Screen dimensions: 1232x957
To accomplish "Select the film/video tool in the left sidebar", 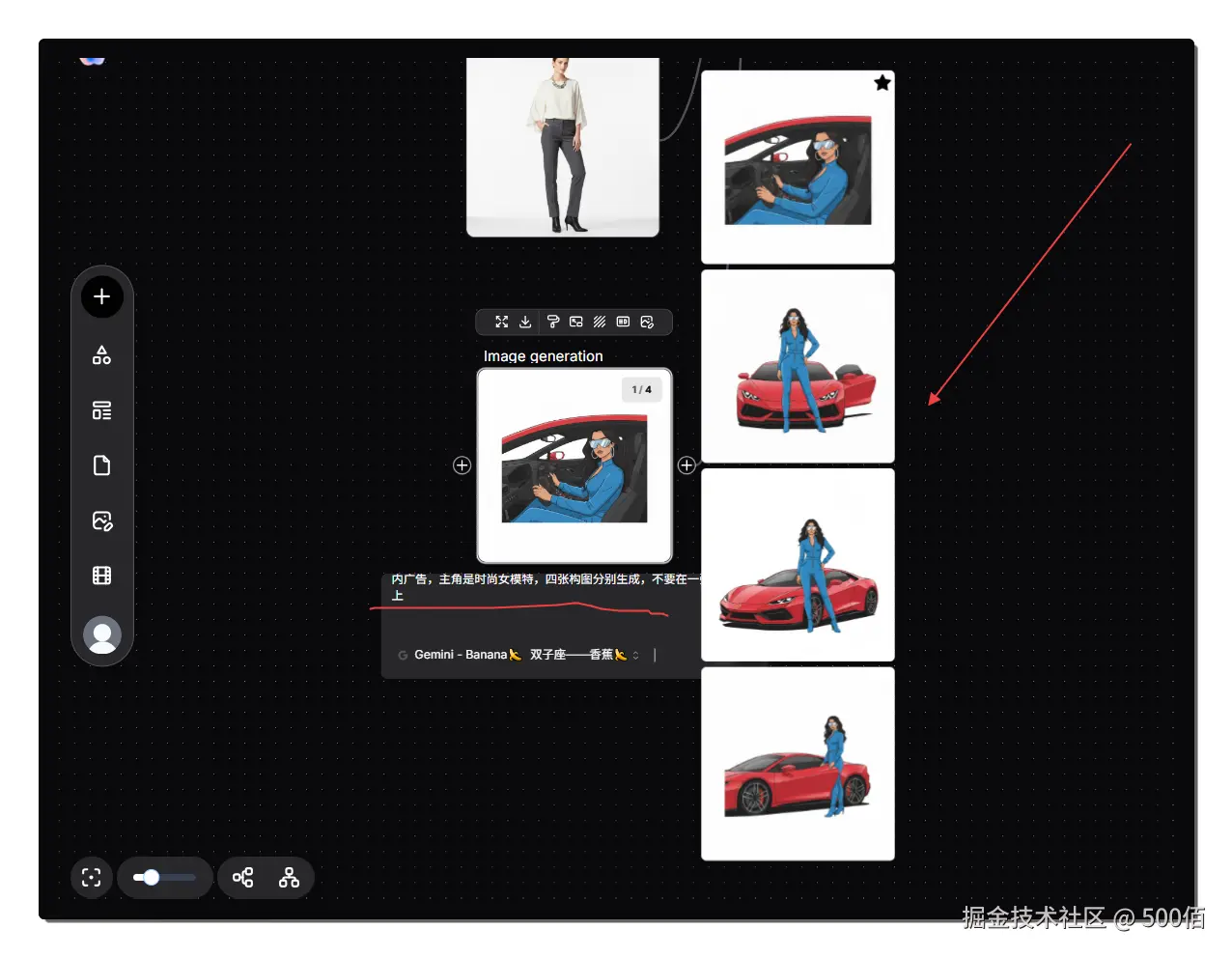I will 101,576.
